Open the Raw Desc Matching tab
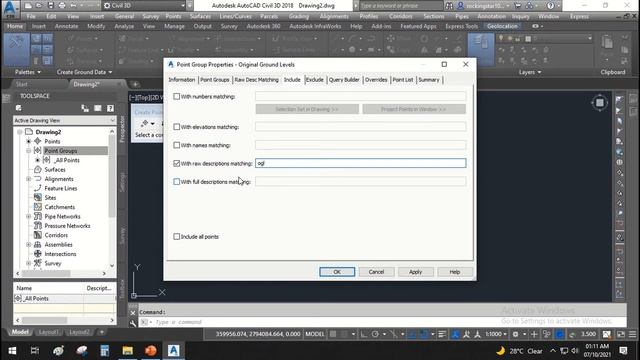Viewport: 640px width, 360px height. [256, 80]
